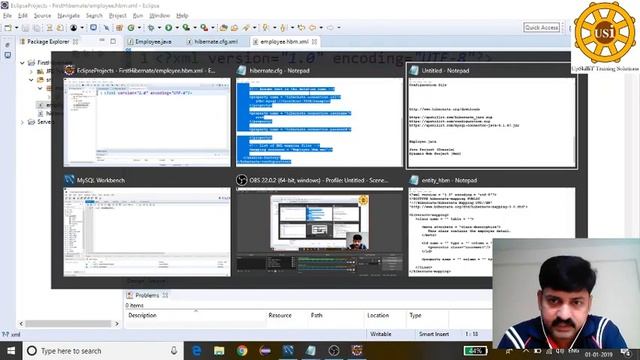The image size is (640, 360).
Task: Sort Problems by the Type column header
Action: coord(415,316)
